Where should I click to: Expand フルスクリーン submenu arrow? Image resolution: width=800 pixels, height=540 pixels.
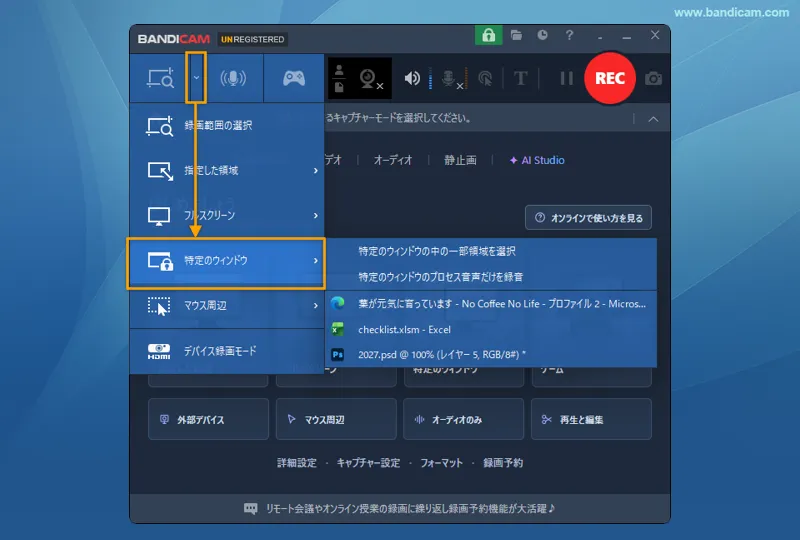pyautogui.click(x=316, y=215)
